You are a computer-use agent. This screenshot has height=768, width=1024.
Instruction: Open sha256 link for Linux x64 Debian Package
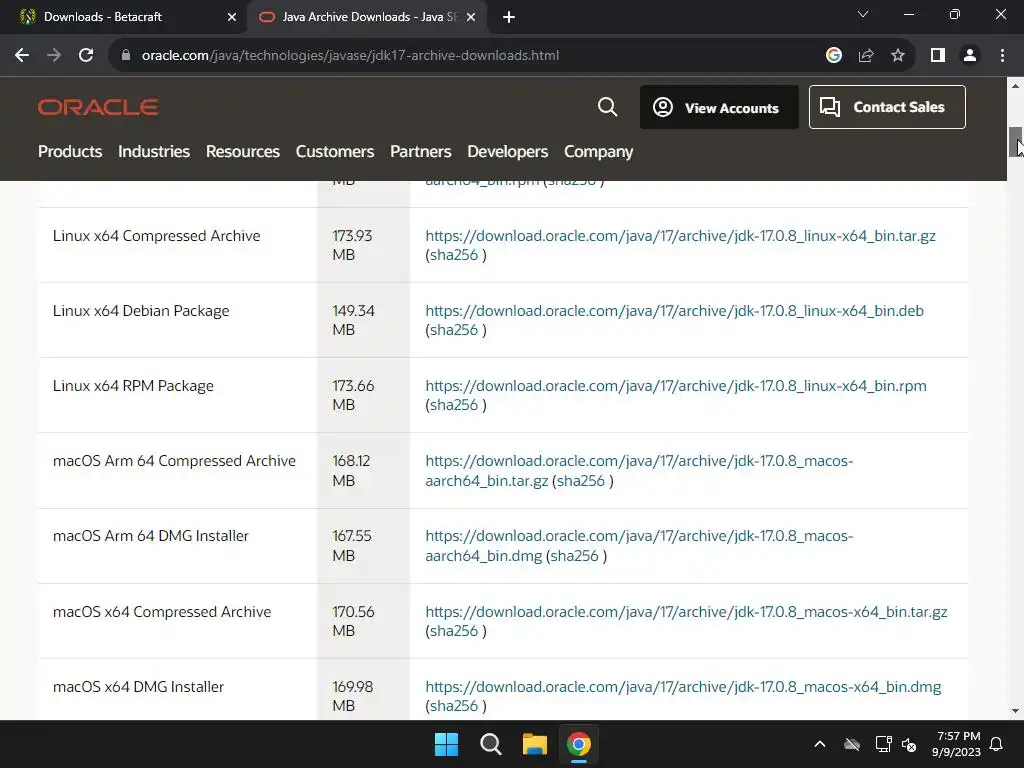[454, 330]
